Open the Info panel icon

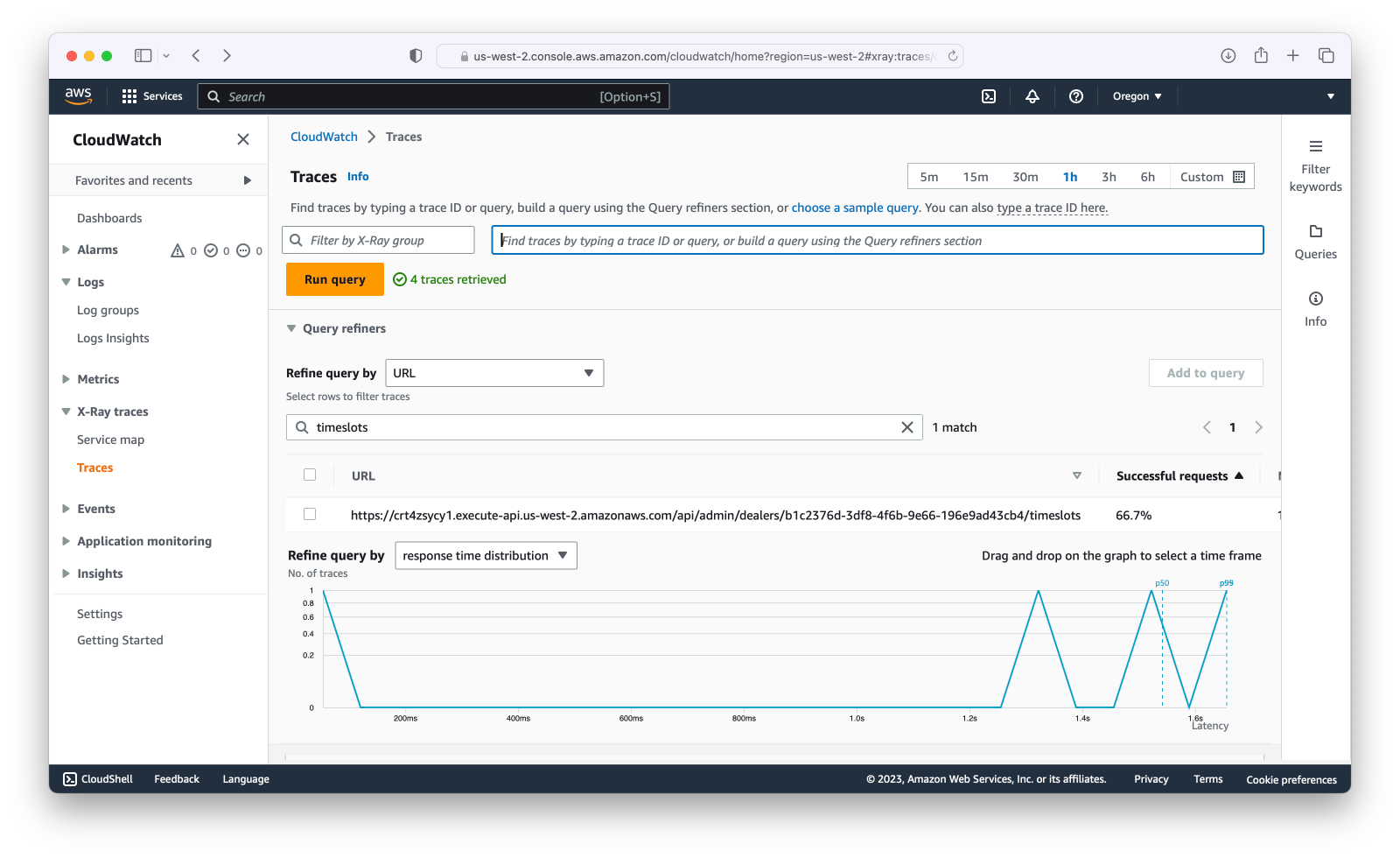[1316, 299]
